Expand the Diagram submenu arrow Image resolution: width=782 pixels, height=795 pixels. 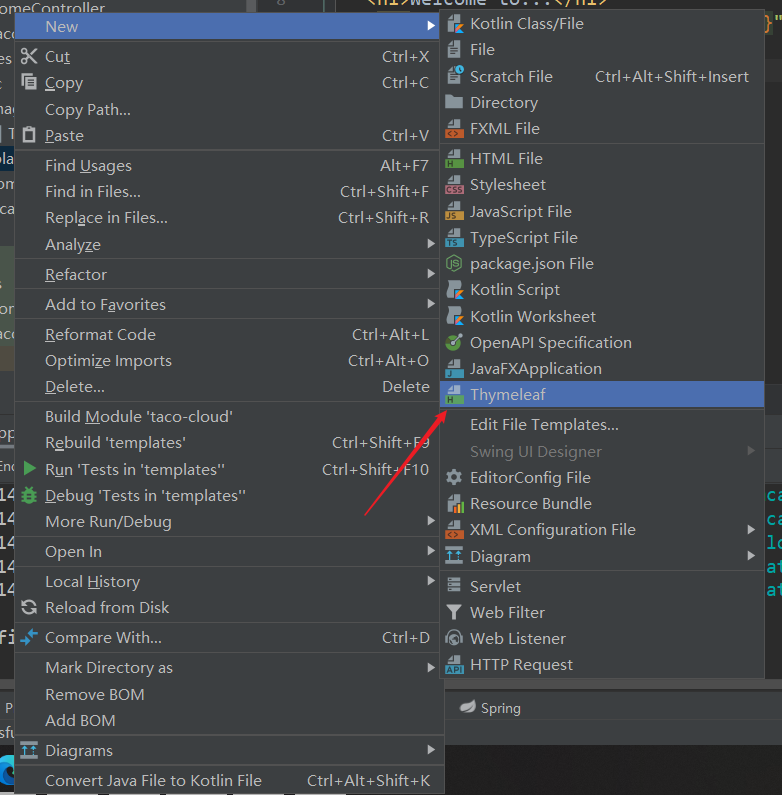coord(751,556)
